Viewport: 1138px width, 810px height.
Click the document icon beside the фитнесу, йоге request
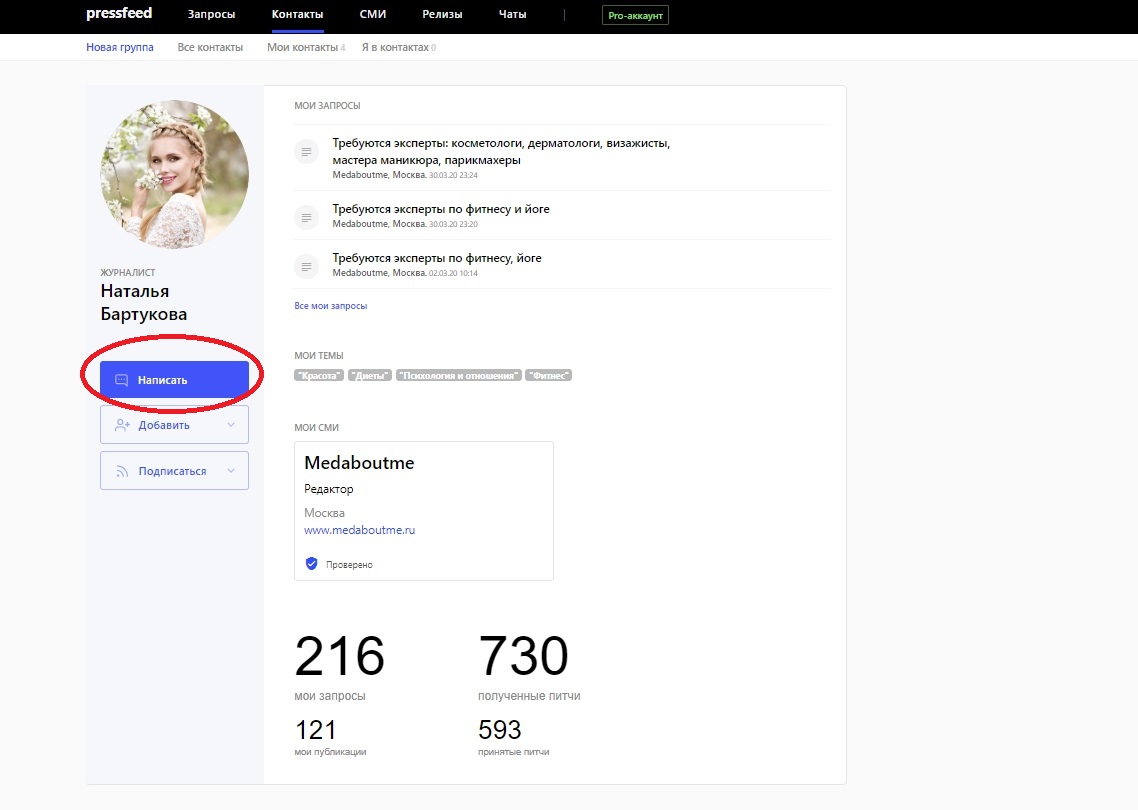pyautogui.click(x=307, y=265)
